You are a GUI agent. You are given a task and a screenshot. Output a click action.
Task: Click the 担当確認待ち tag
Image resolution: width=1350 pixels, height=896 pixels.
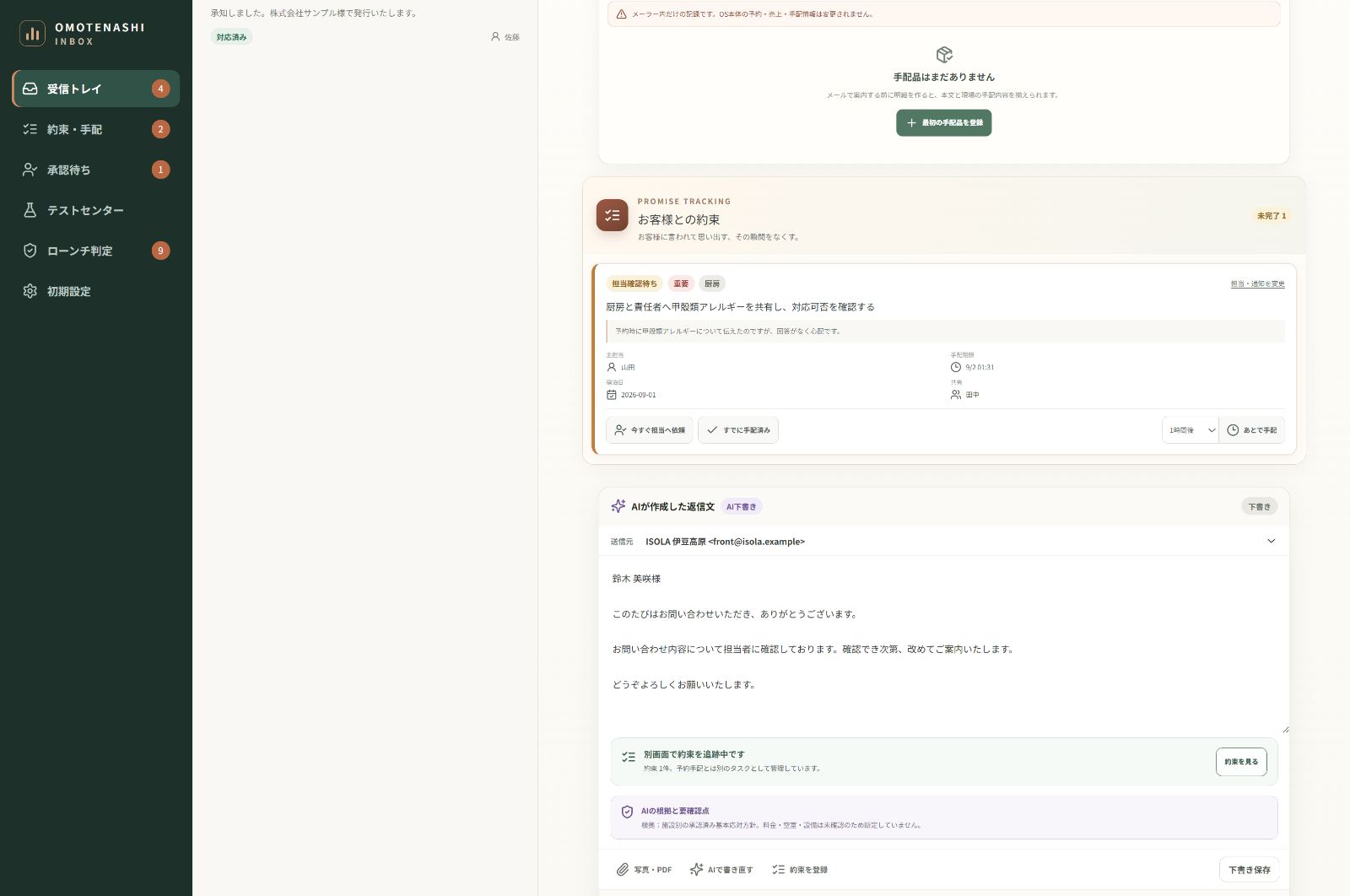click(x=634, y=283)
